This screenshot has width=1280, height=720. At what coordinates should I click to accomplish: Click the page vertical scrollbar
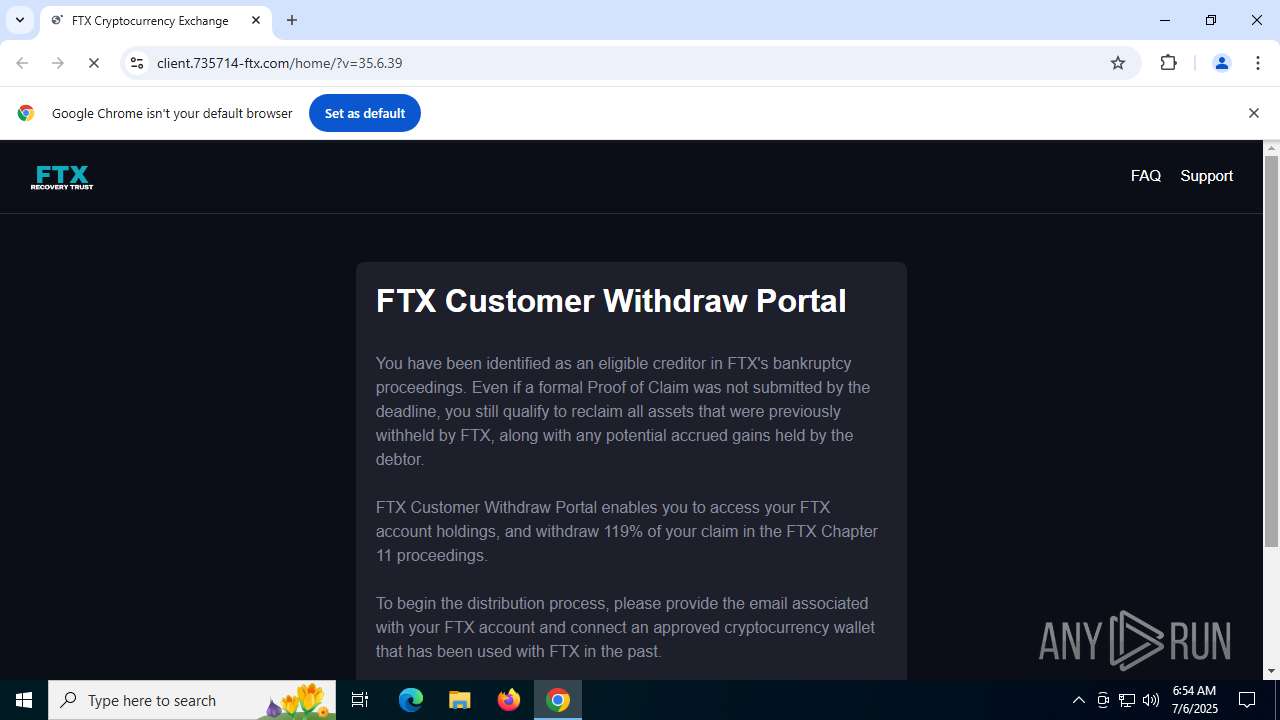1271,352
